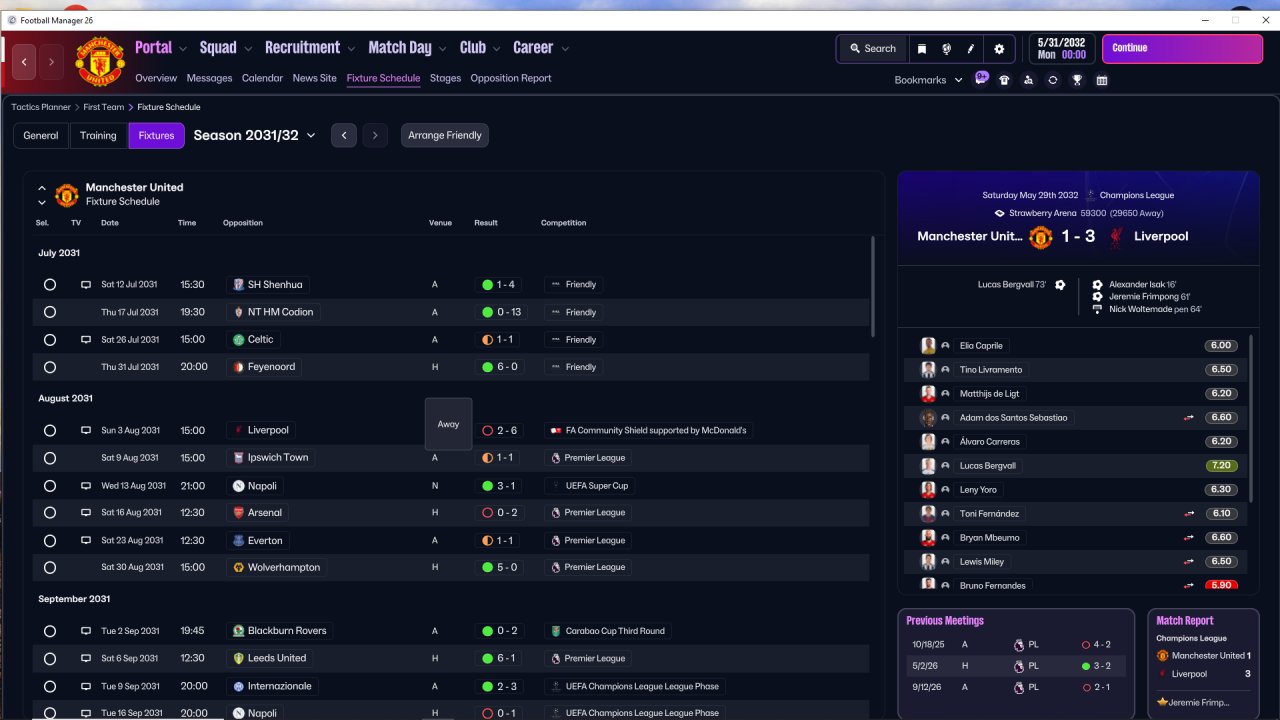Image resolution: width=1280 pixels, height=720 pixels.
Task: Click the goal icon beside Lucas Bergvall 73'
Action: tap(1060, 285)
